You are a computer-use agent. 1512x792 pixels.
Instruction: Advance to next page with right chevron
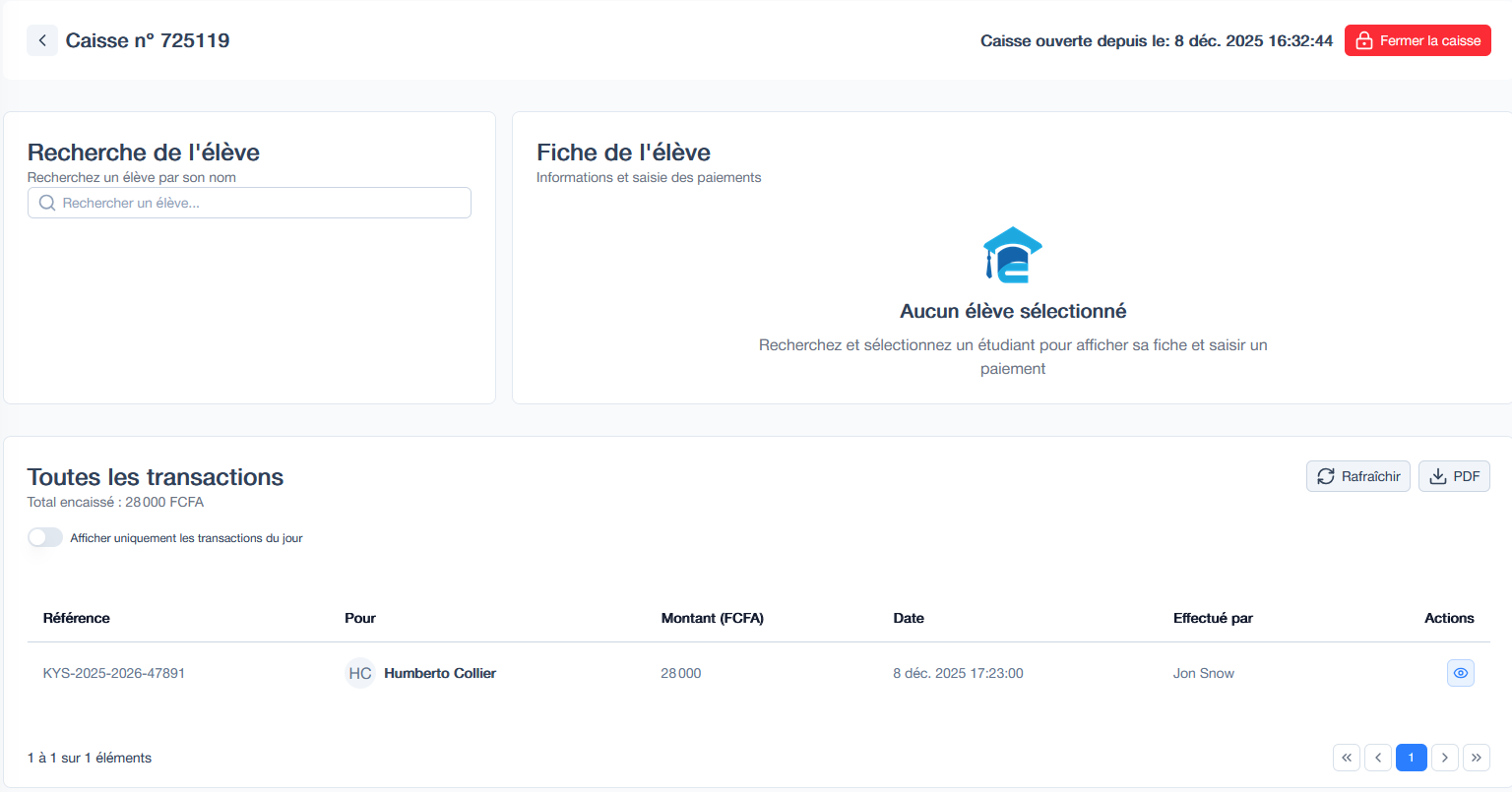tap(1444, 758)
